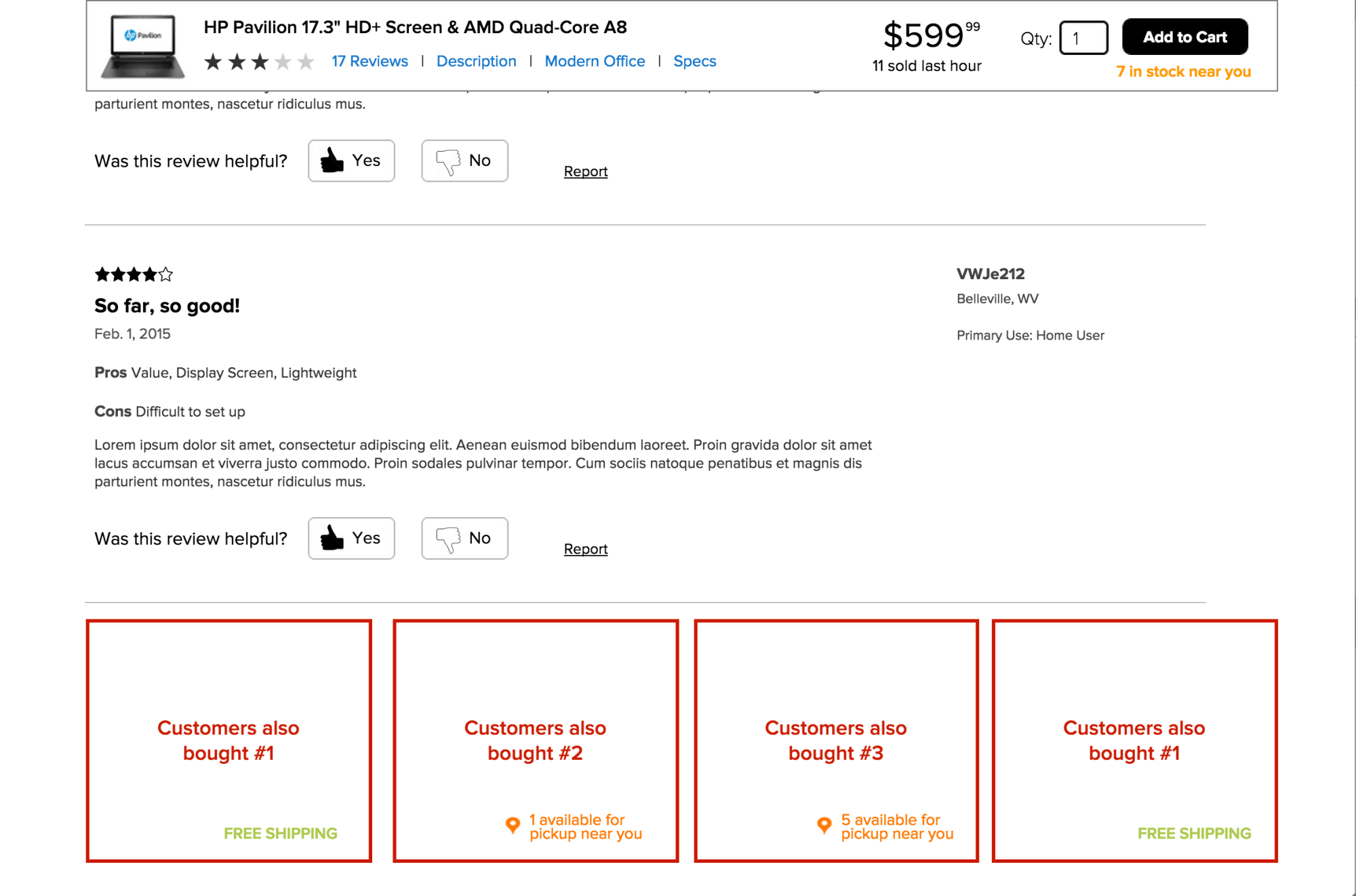Open the 'Customers also bought #3' card
This screenshot has height=896, width=1356.
point(836,741)
